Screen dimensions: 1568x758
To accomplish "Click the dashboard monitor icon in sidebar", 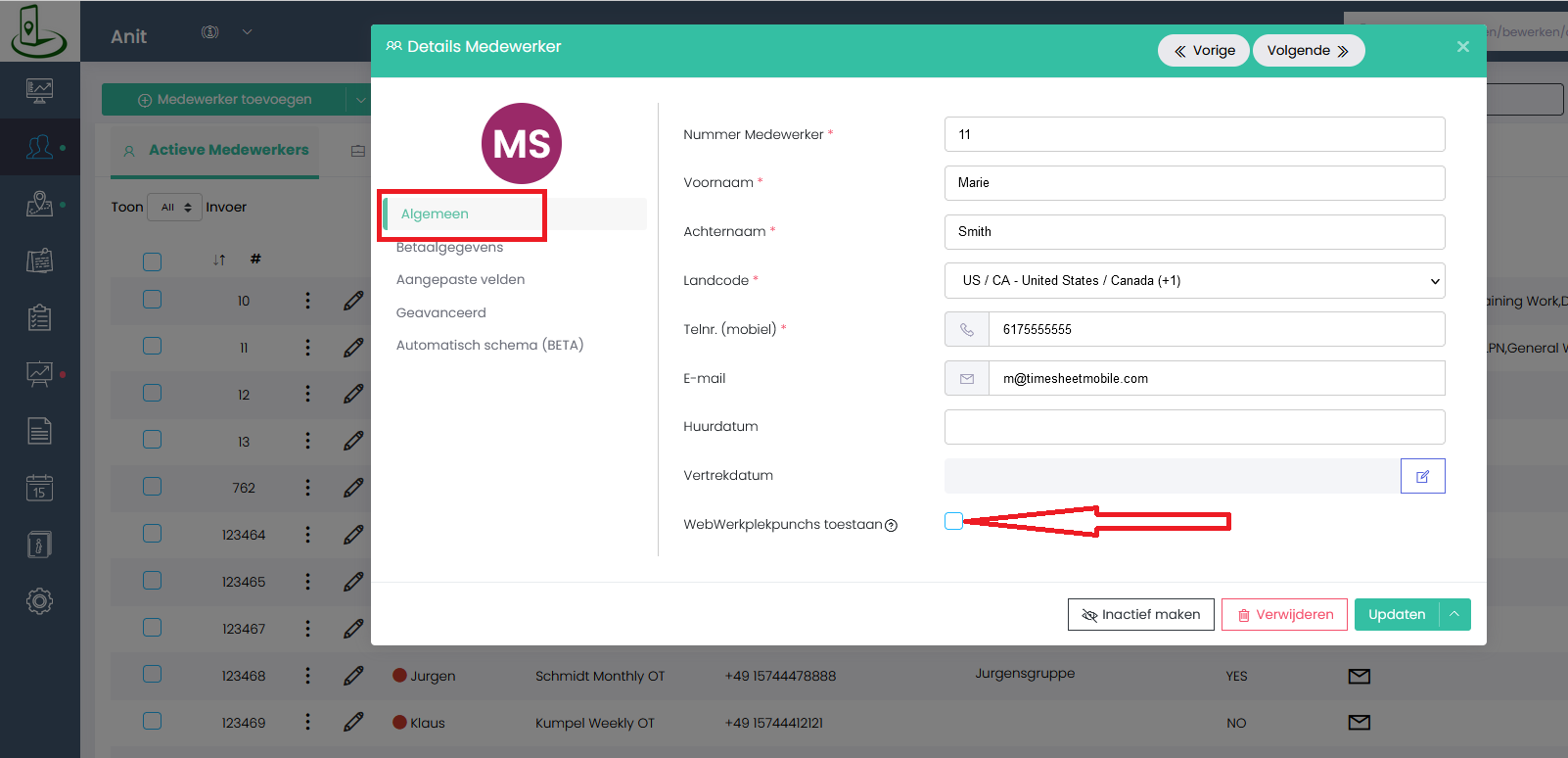I will tap(39, 91).
